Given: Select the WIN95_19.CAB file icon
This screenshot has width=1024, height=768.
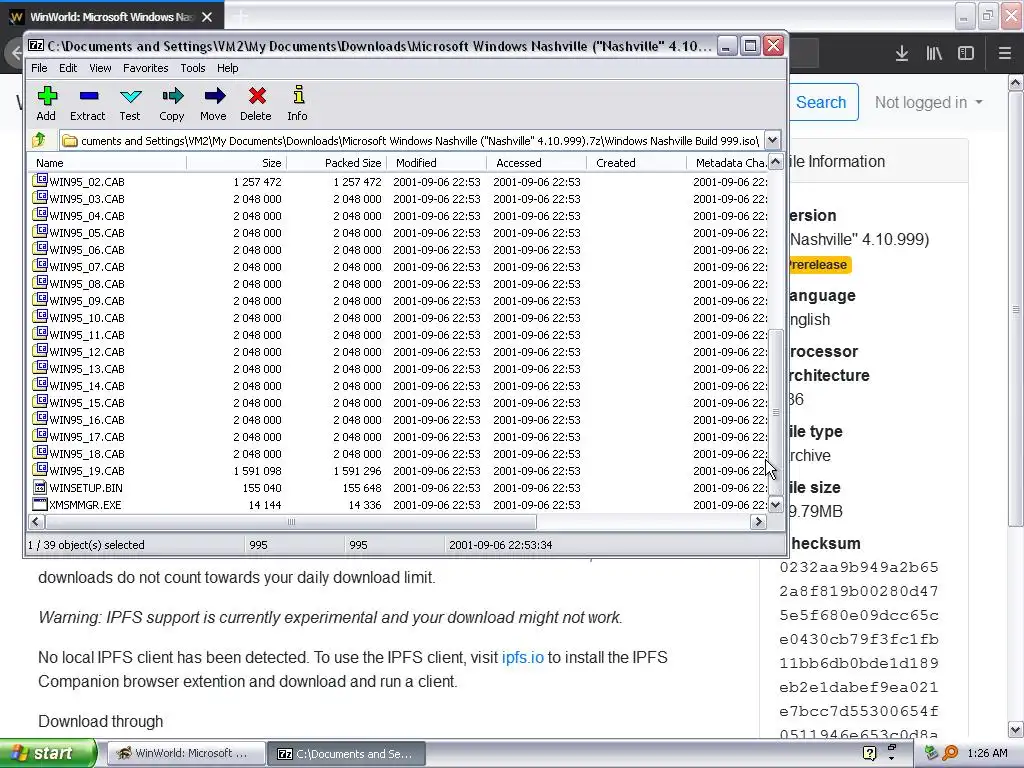Looking at the screenshot, I should click(x=40, y=470).
